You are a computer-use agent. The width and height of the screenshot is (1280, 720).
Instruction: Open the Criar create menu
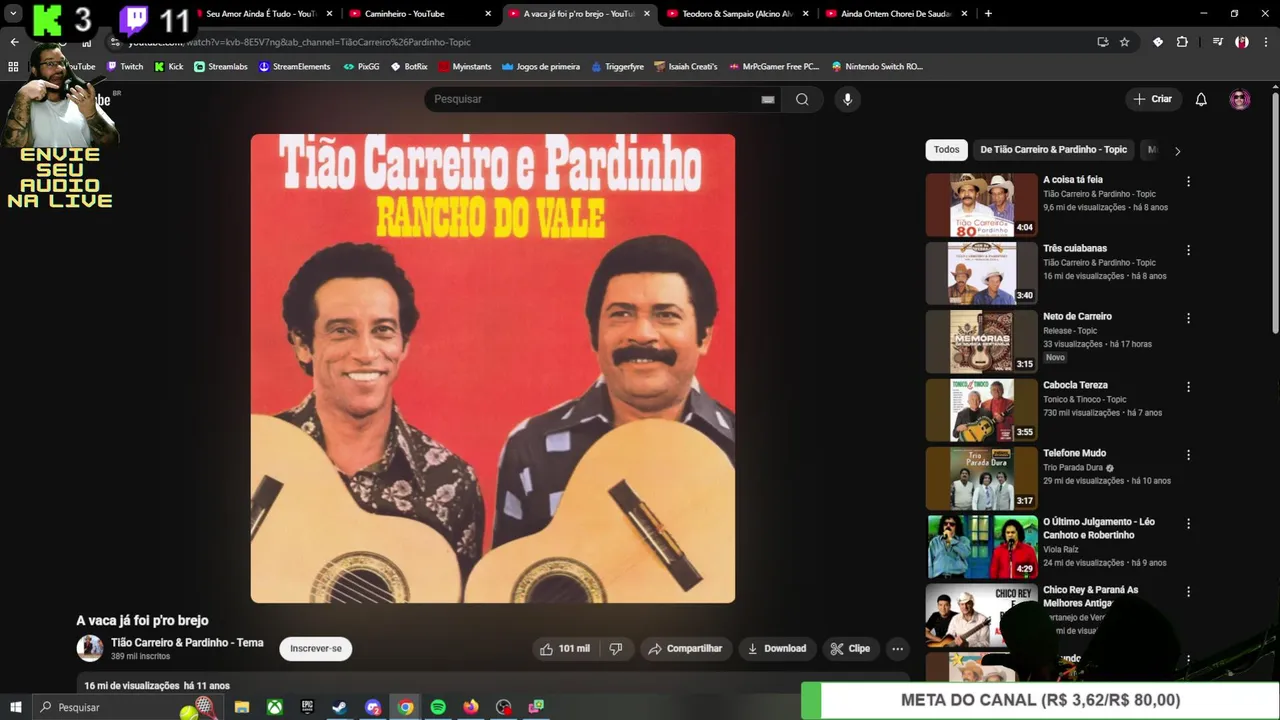click(x=1152, y=99)
